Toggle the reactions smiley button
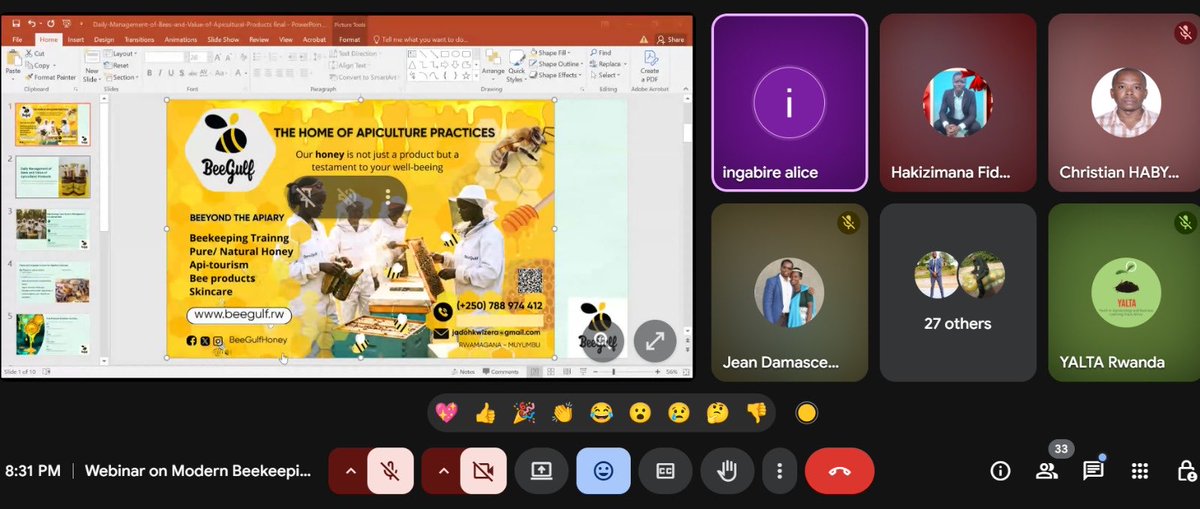This screenshot has height=509, width=1200. click(603, 471)
